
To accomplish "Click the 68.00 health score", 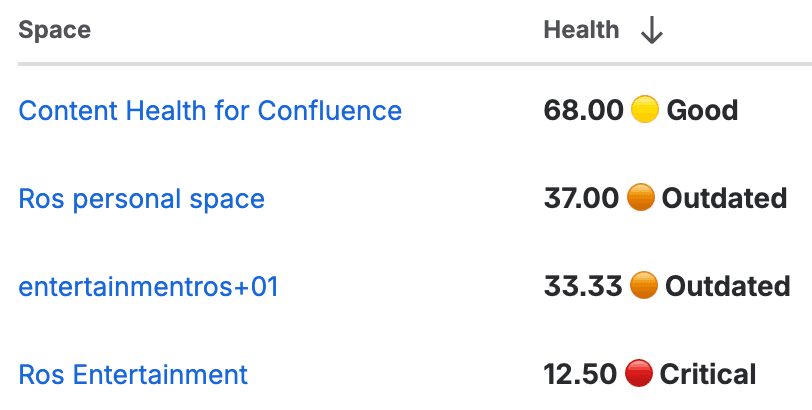I will (584, 110).
